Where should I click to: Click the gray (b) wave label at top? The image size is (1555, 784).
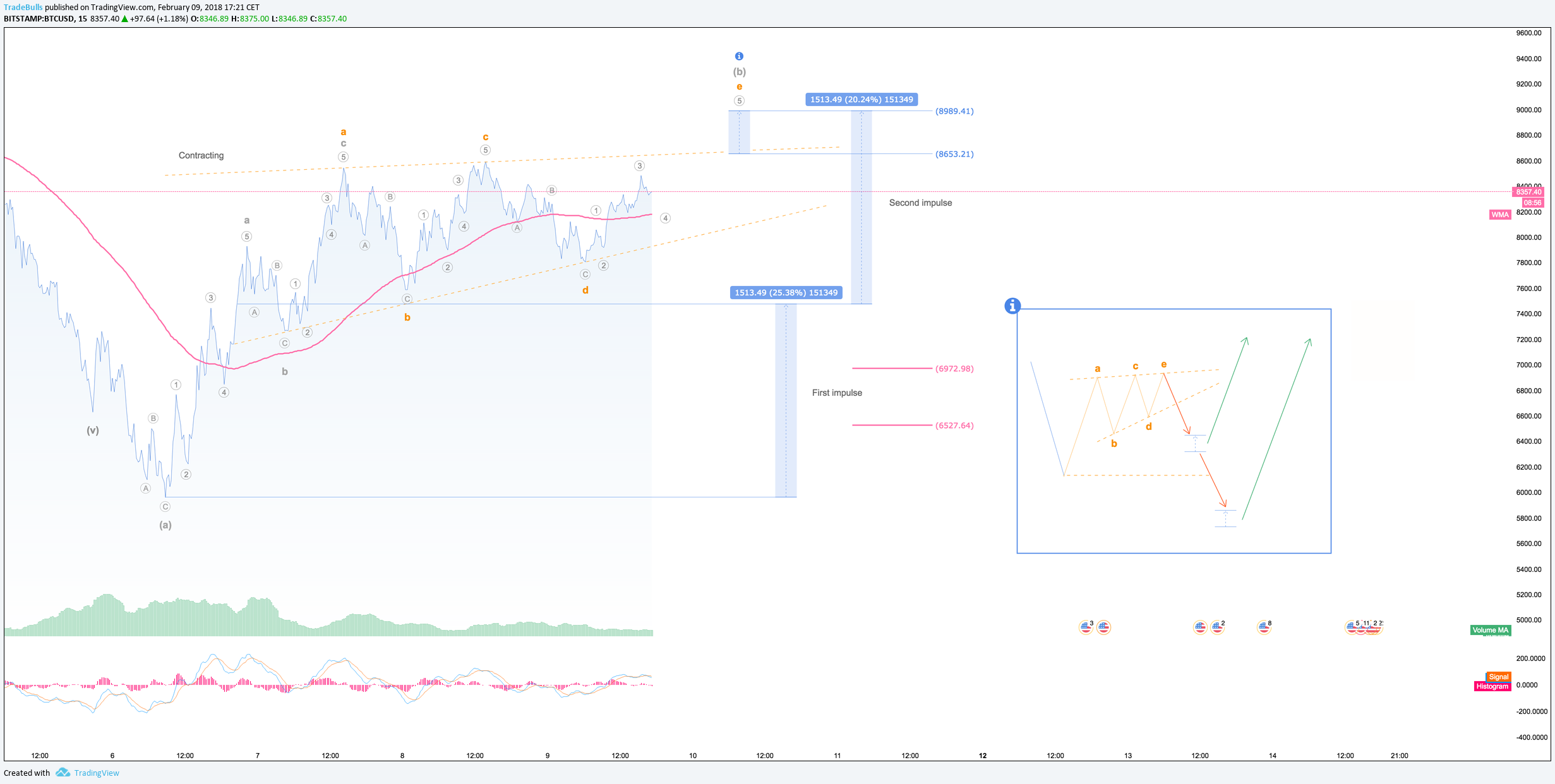[740, 72]
